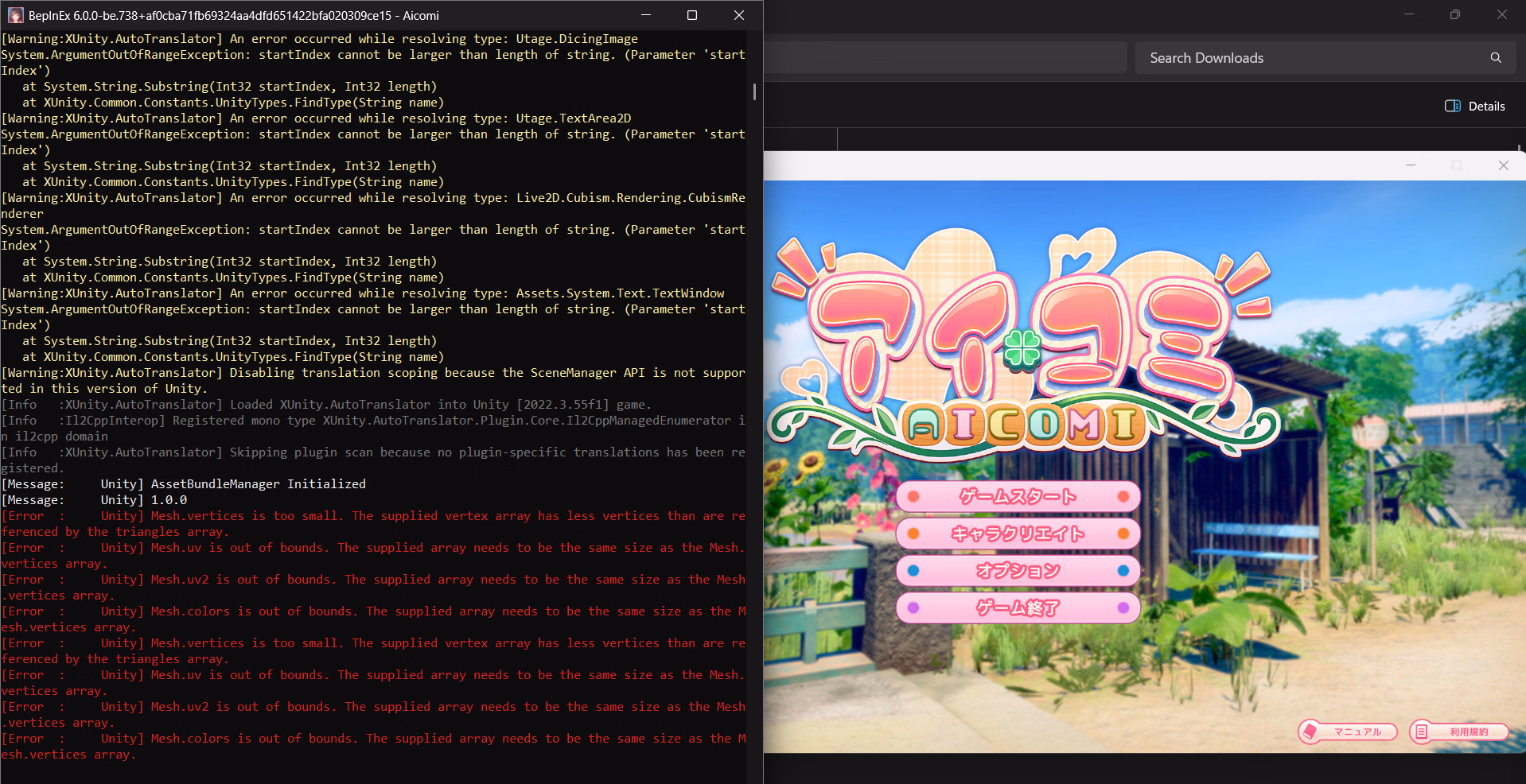
Task: Minimize the File Explorer window
Action: click(x=1409, y=14)
